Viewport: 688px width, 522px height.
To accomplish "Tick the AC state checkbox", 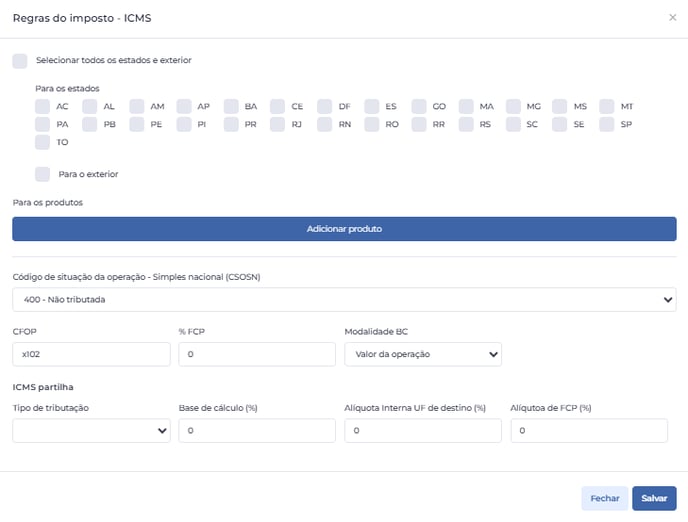I will point(43,107).
